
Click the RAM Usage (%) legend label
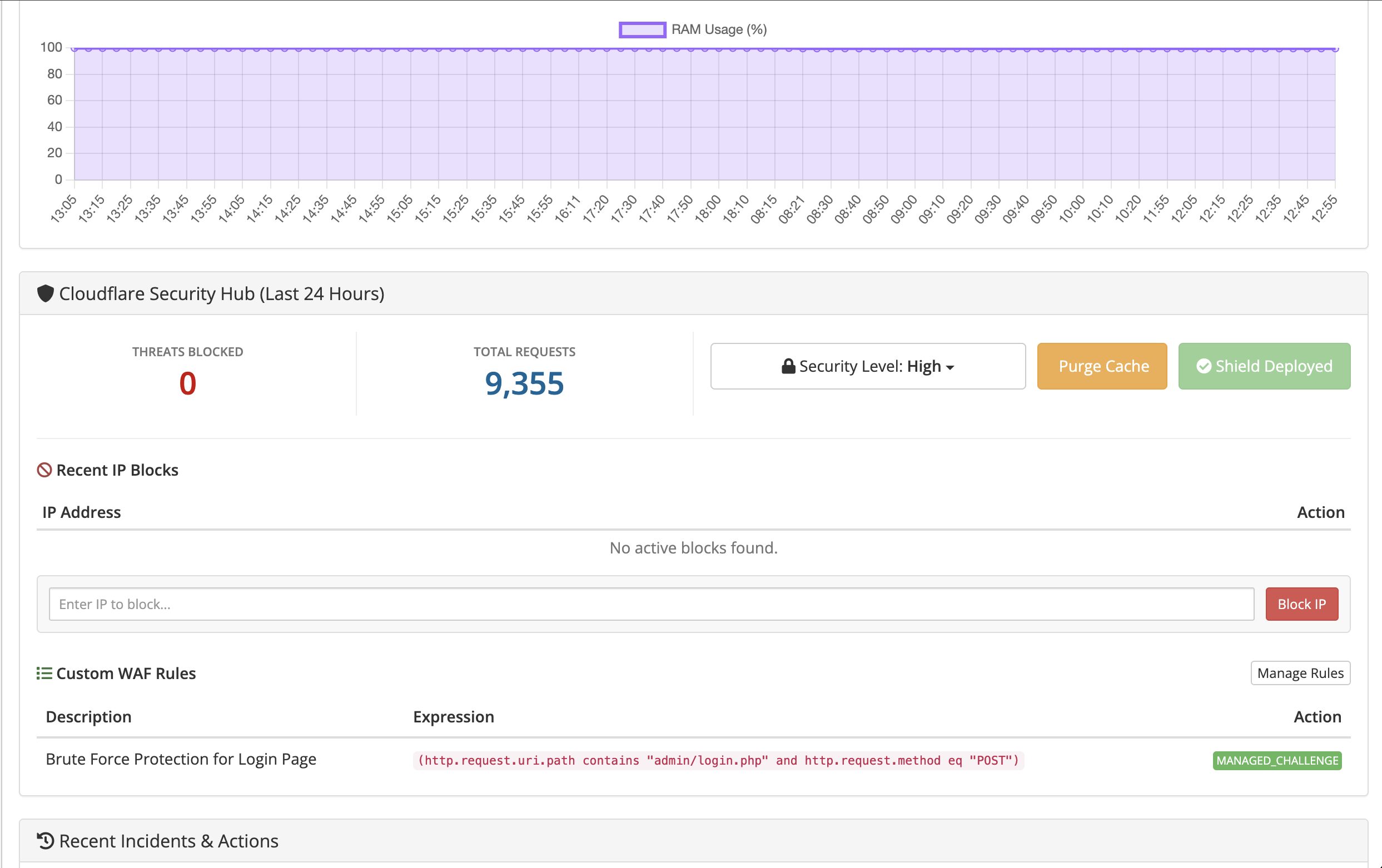719,29
